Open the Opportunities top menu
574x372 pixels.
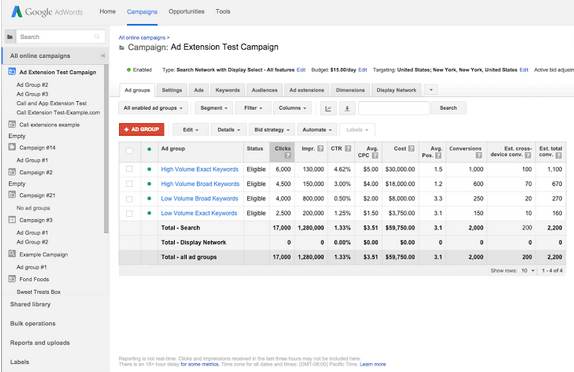186,12
